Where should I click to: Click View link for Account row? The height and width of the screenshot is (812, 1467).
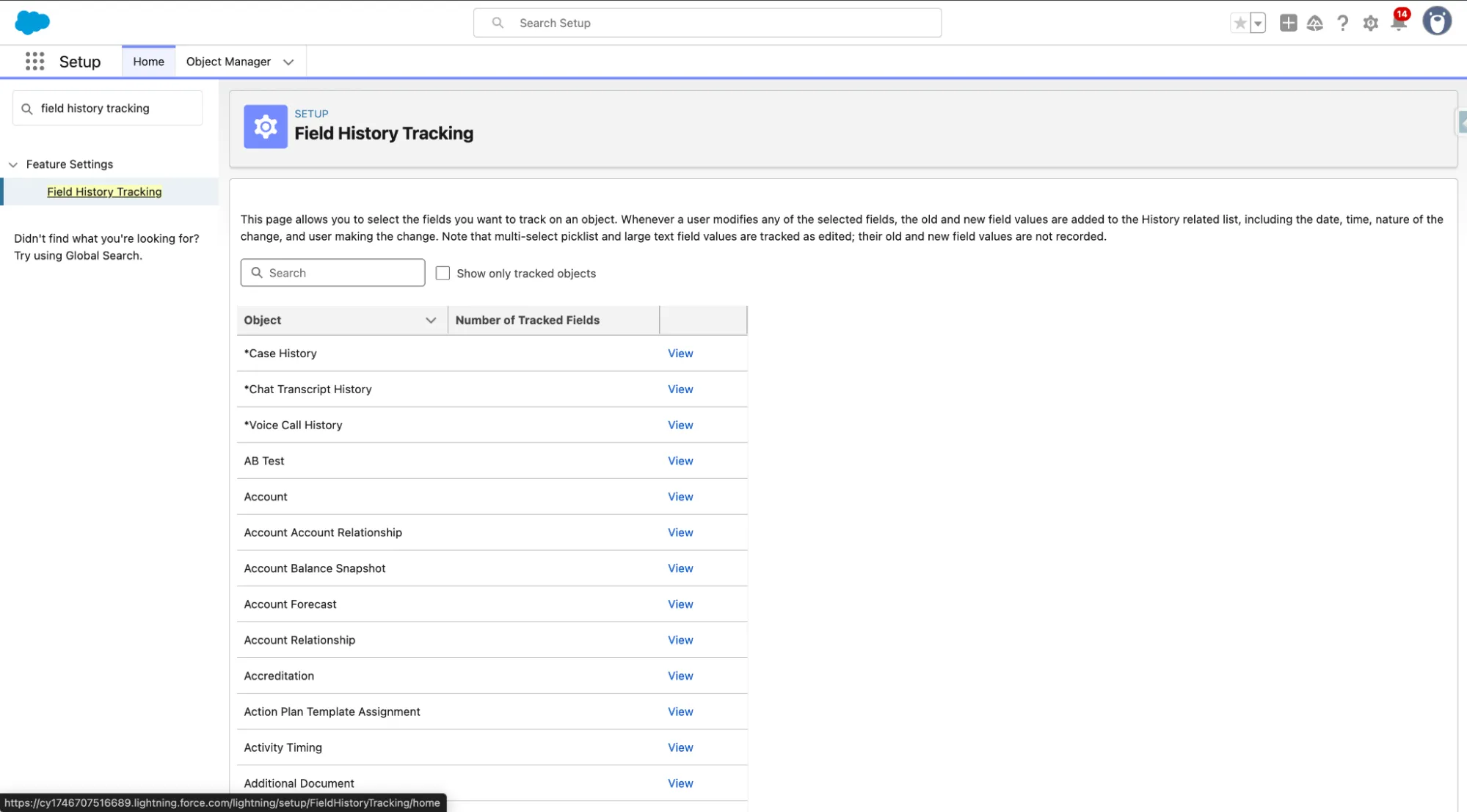[x=680, y=497]
